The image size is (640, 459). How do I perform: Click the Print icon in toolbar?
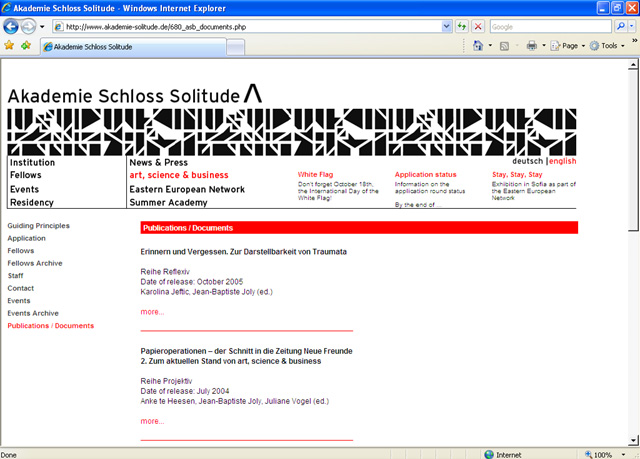(532, 45)
